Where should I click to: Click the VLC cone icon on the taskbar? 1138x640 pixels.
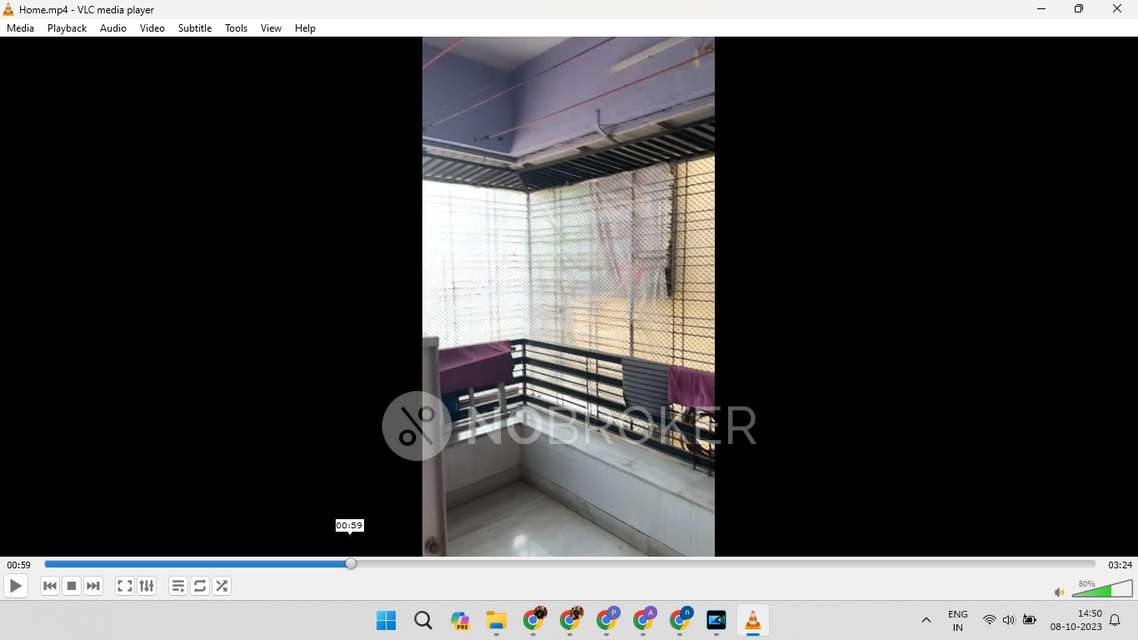(753, 620)
